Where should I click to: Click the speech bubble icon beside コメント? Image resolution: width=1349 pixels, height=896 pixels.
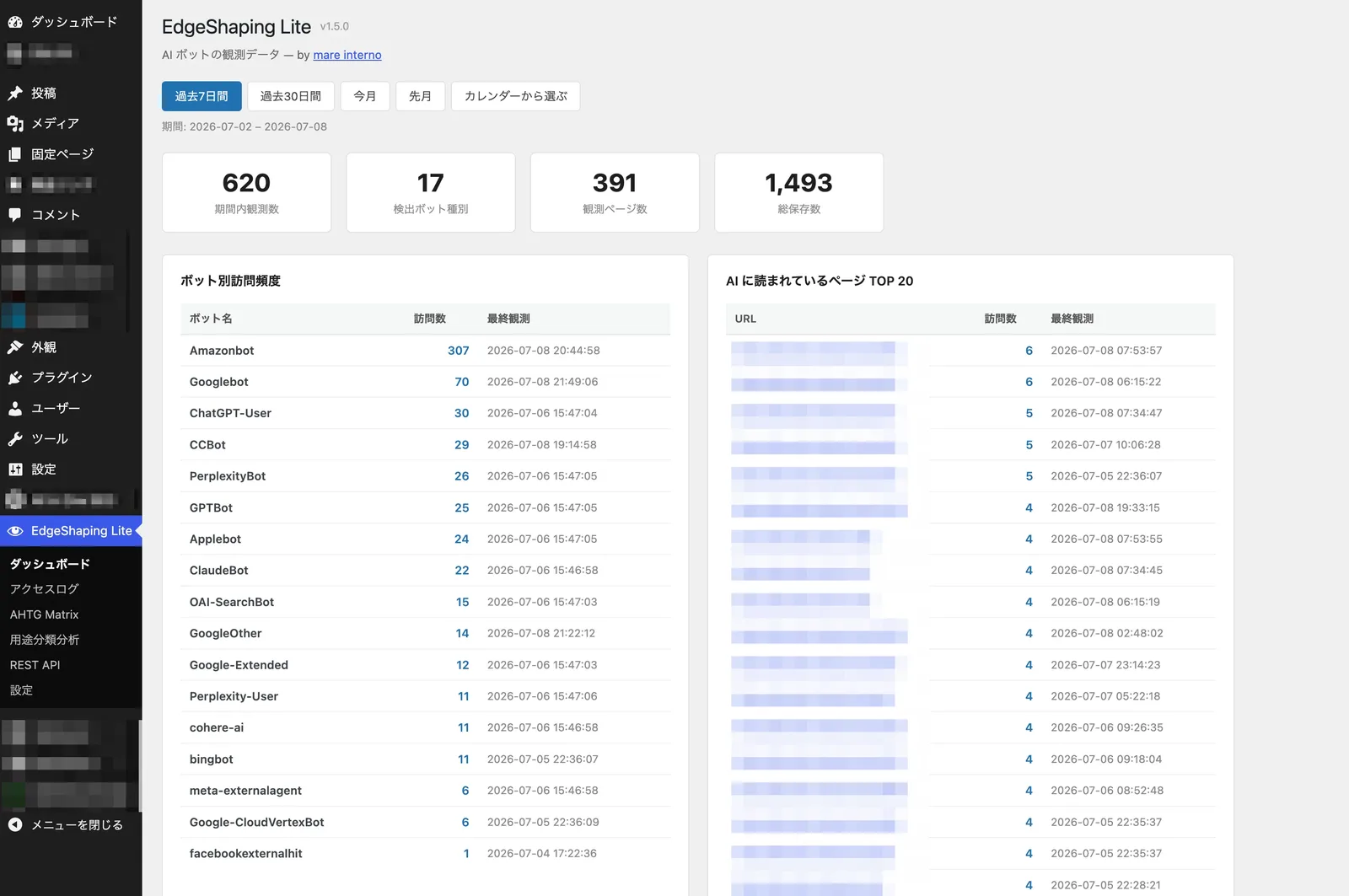15,215
